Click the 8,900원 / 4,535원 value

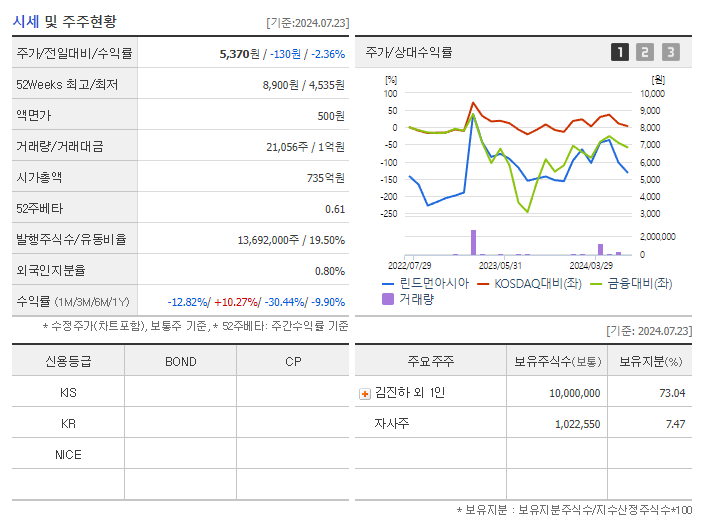304,85
